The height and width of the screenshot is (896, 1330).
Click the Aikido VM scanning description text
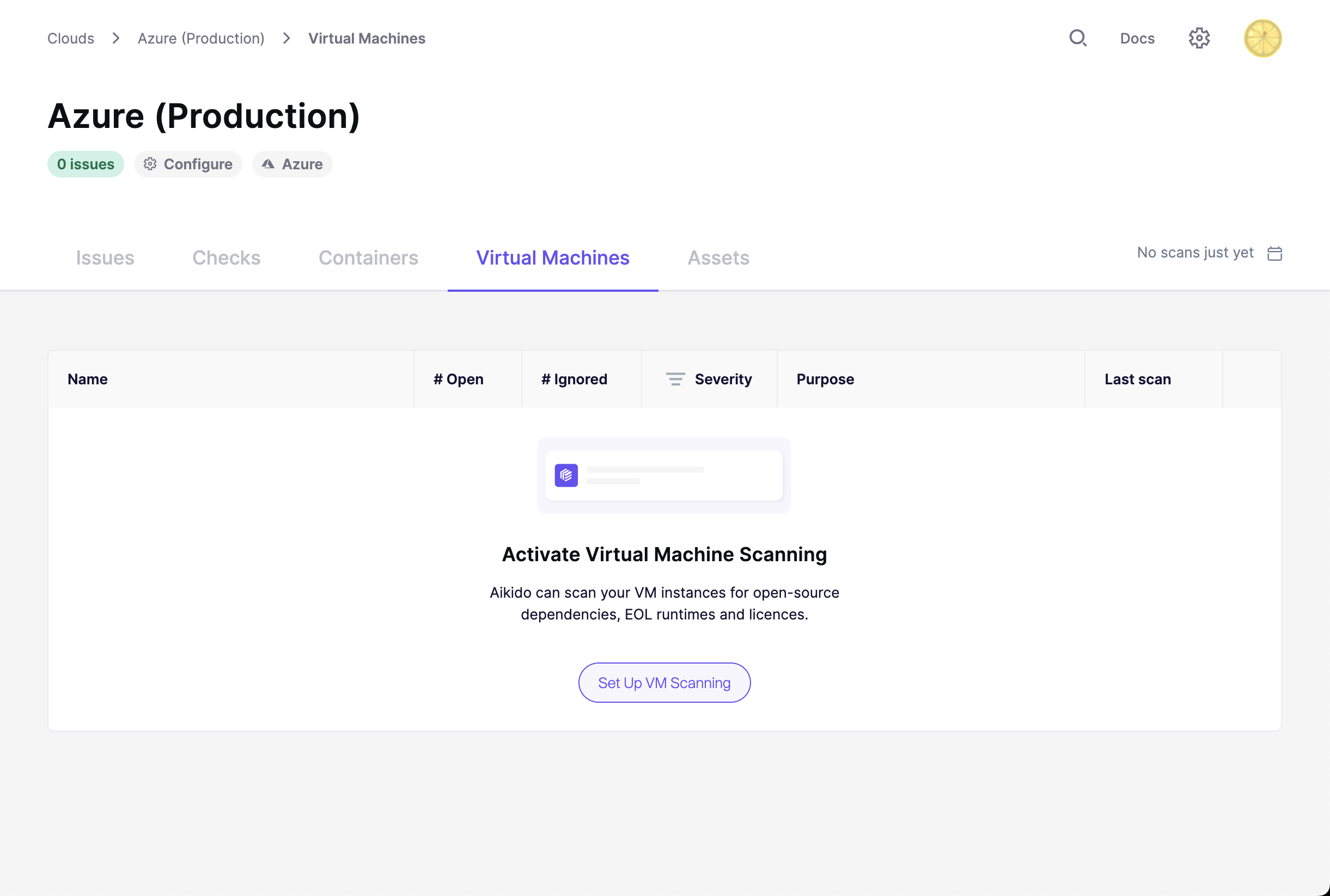(x=664, y=603)
